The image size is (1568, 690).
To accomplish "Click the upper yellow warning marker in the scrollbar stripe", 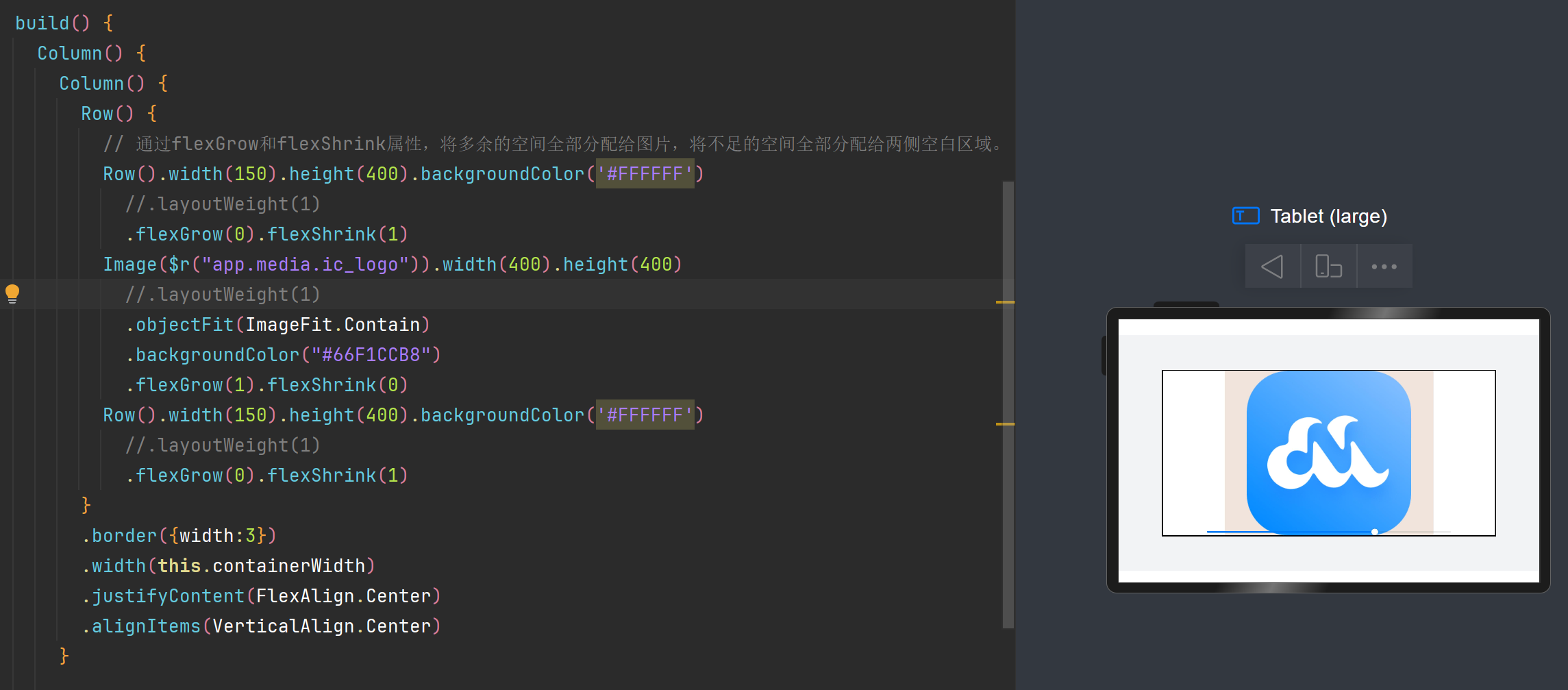I will [x=1005, y=302].
